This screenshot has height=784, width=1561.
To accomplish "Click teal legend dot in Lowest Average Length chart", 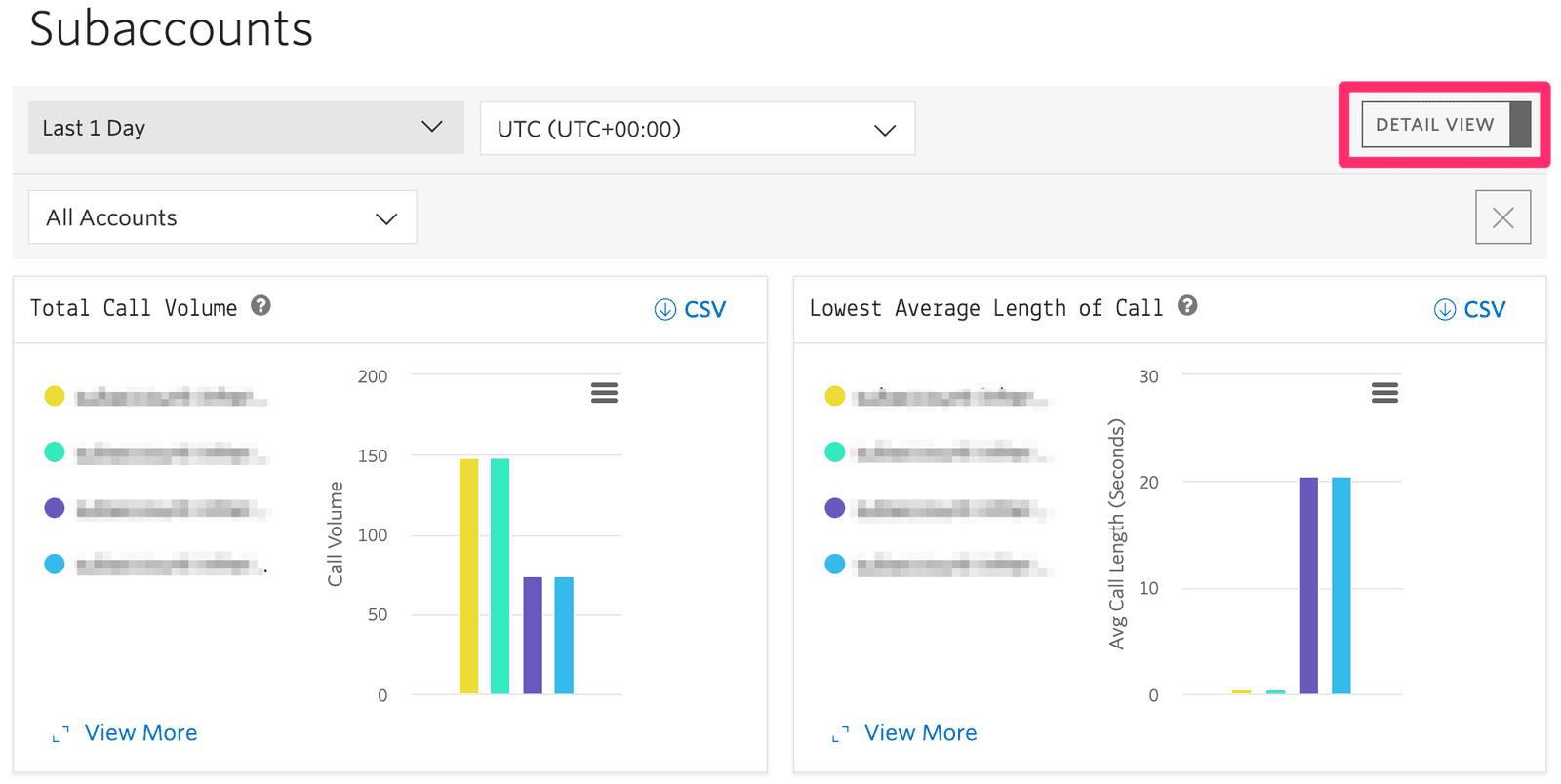I will click(835, 452).
